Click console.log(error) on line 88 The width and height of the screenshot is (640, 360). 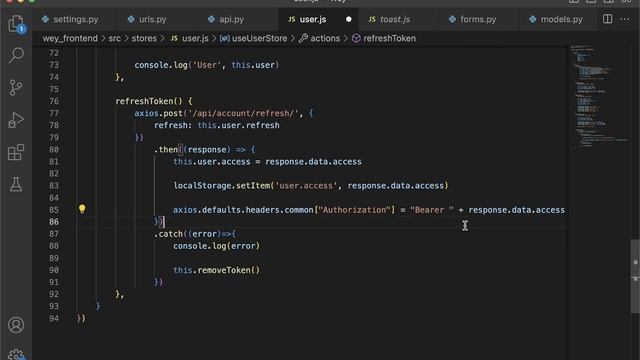(x=216, y=246)
